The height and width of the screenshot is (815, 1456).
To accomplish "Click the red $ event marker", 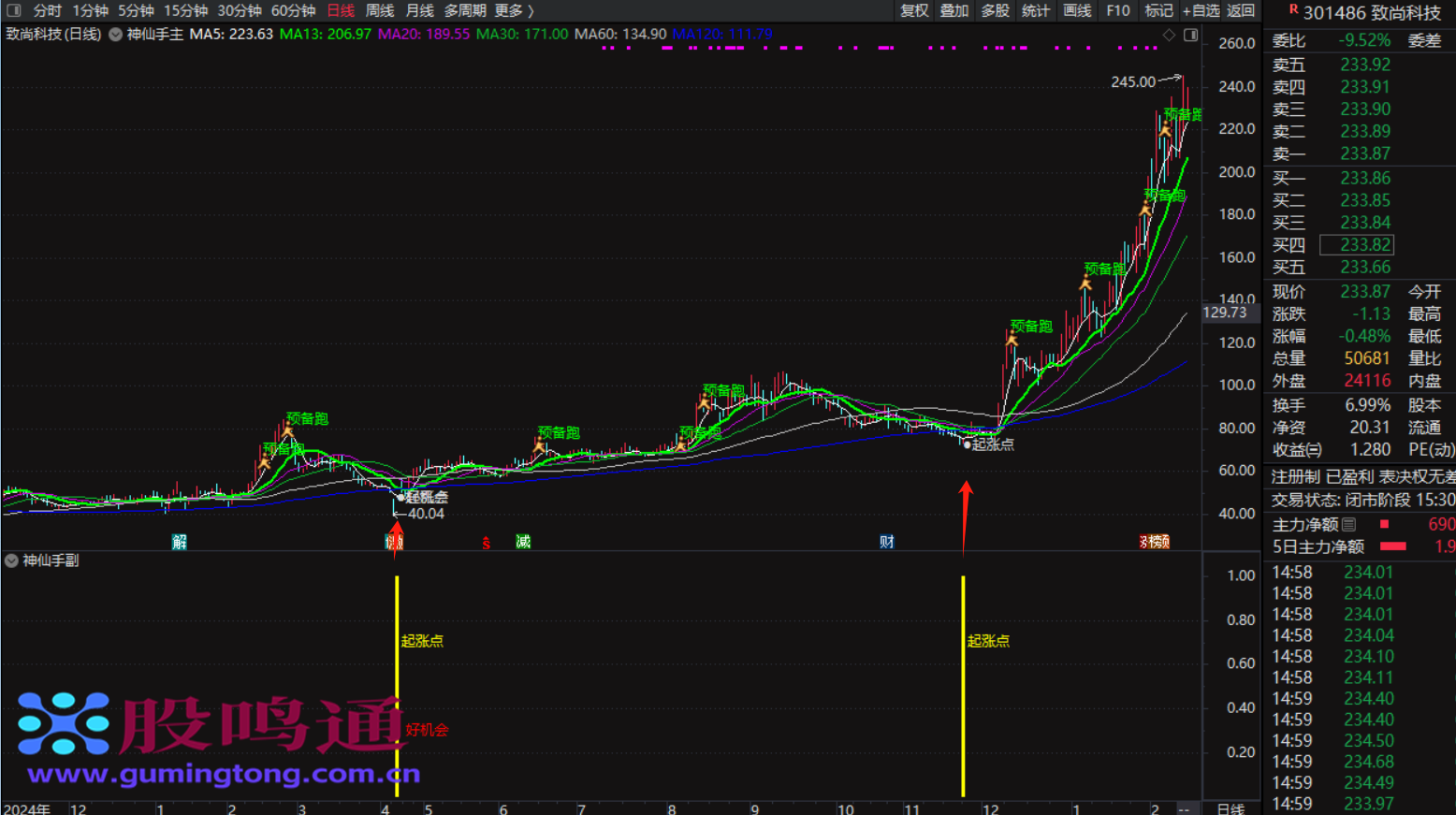I will click(486, 543).
